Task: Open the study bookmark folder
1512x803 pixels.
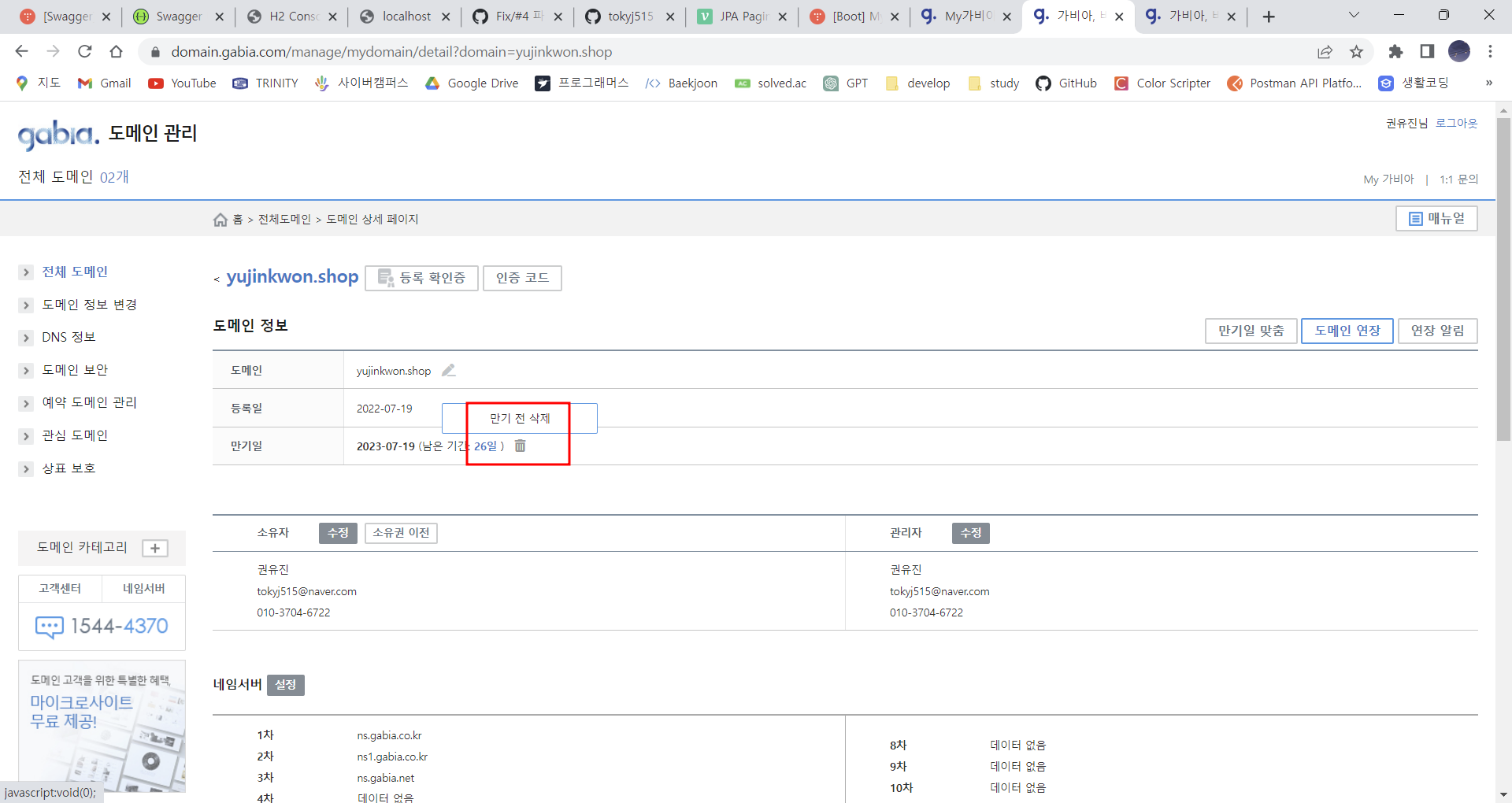Action: (993, 83)
